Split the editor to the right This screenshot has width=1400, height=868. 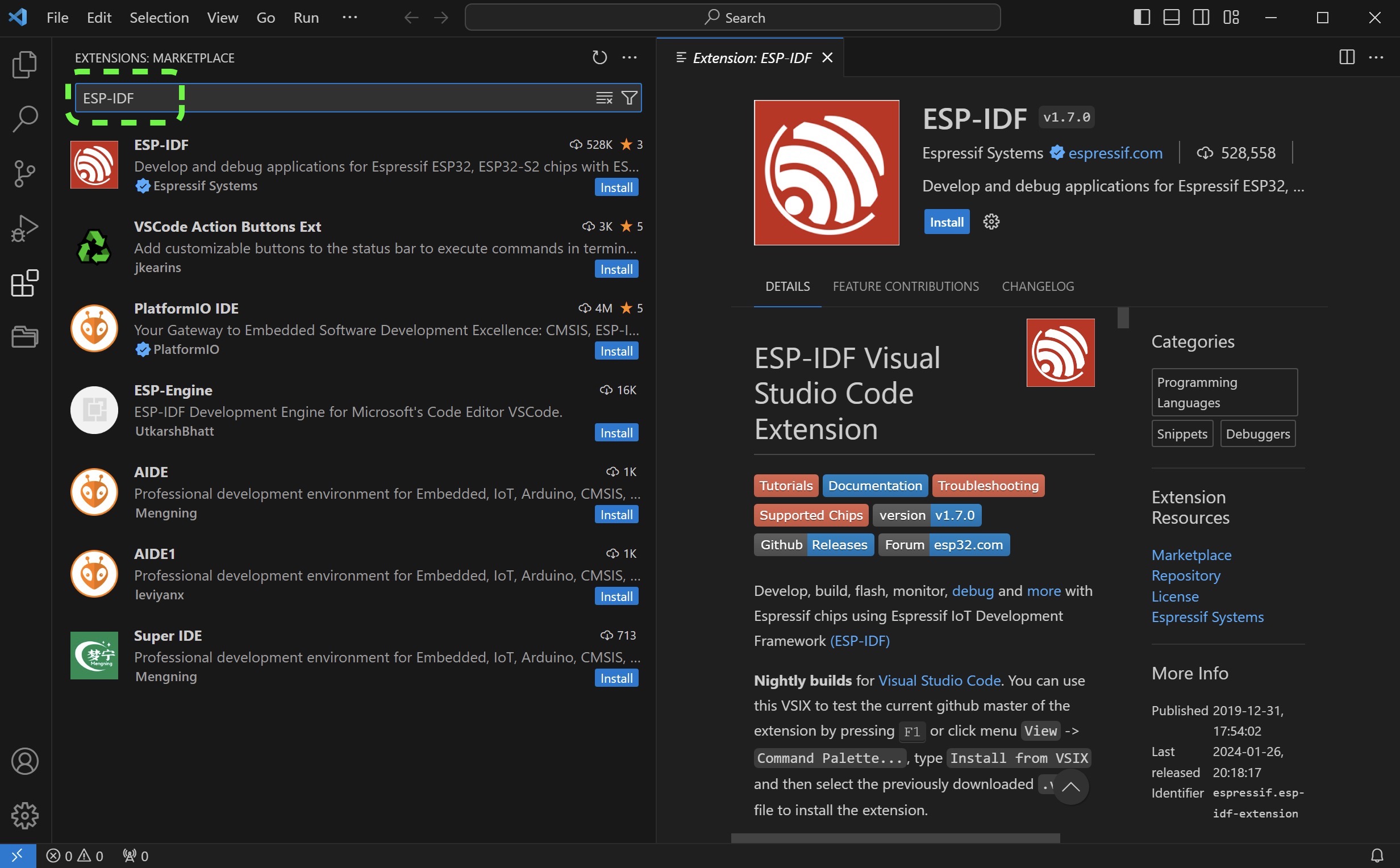click(1347, 57)
